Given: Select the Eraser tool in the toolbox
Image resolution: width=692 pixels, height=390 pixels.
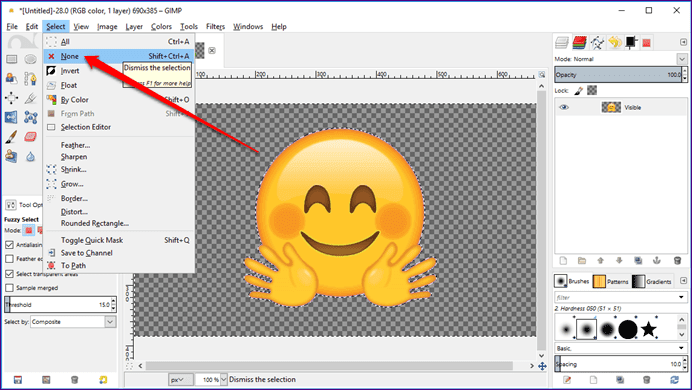Looking at the screenshot, I should tap(30, 137).
